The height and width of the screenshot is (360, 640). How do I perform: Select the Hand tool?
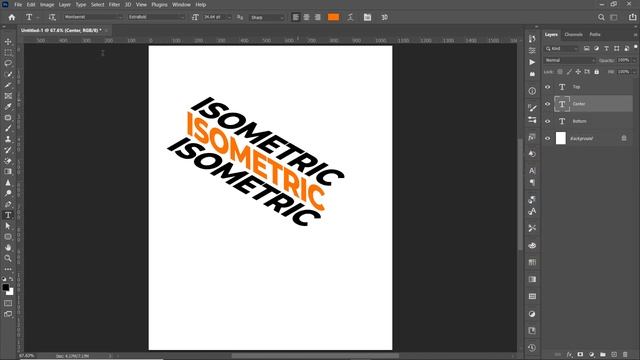(x=8, y=247)
